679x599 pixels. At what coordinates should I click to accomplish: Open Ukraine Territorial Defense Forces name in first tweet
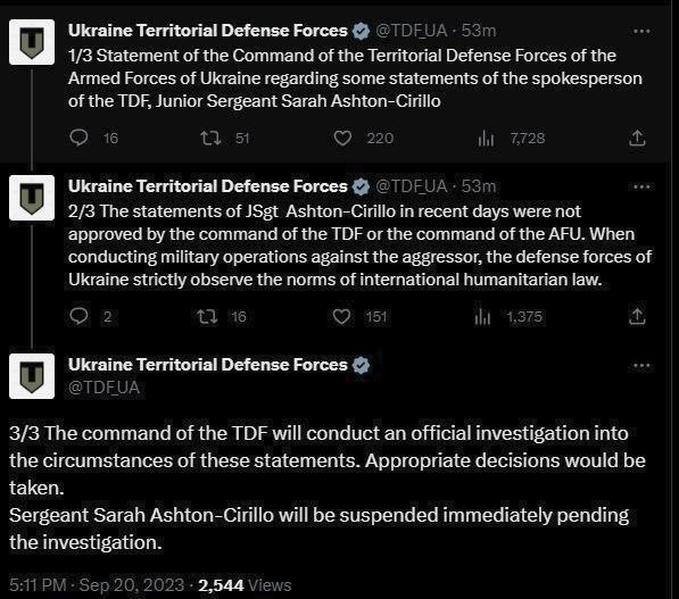point(208,31)
